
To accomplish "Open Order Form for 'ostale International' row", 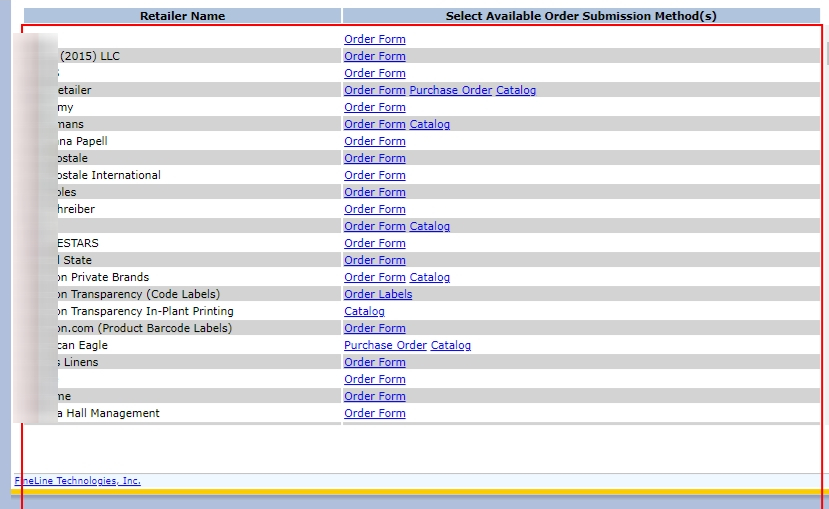I will point(375,175).
